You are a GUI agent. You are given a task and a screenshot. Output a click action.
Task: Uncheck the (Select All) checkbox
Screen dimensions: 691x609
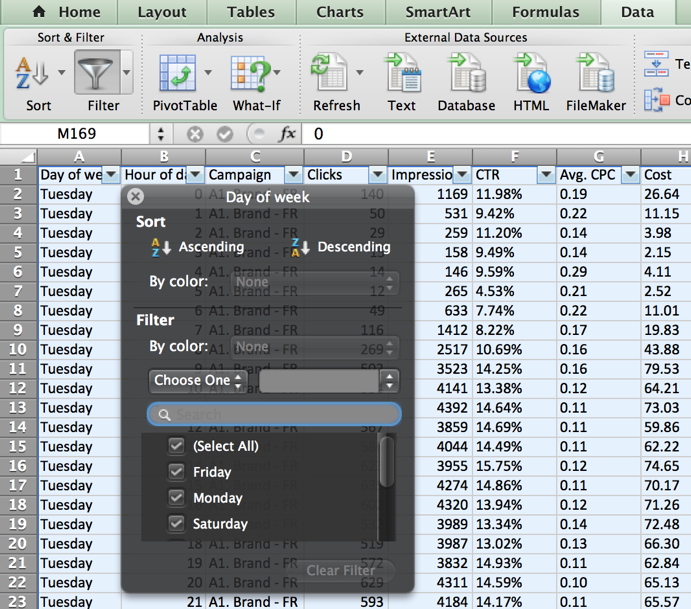[176, 446]
